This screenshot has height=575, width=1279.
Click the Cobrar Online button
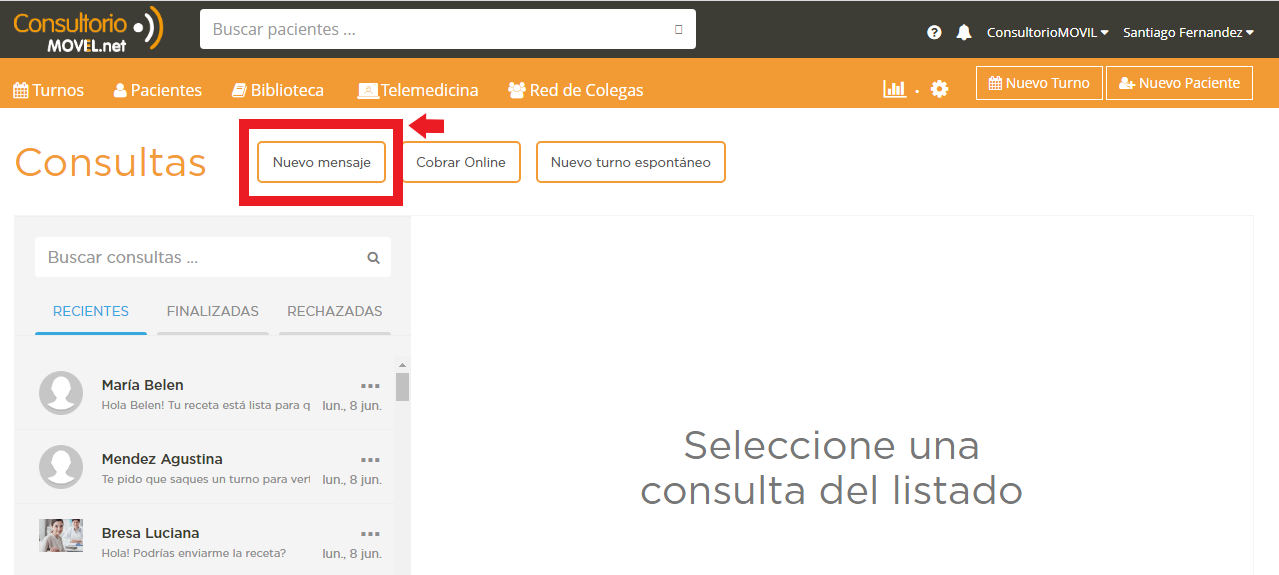(x=461, y=162)
